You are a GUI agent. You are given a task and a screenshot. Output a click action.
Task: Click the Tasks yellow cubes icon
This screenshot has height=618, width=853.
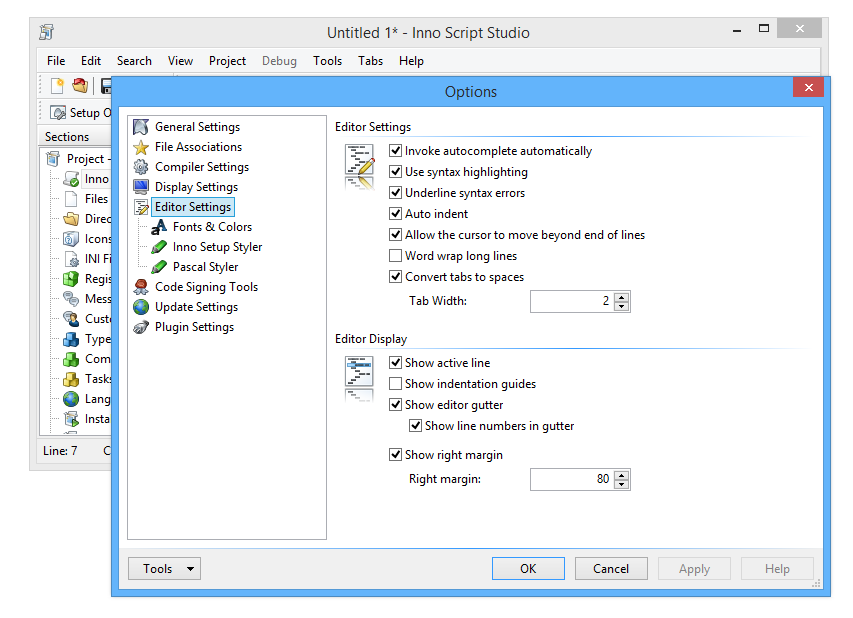(71, 379)
